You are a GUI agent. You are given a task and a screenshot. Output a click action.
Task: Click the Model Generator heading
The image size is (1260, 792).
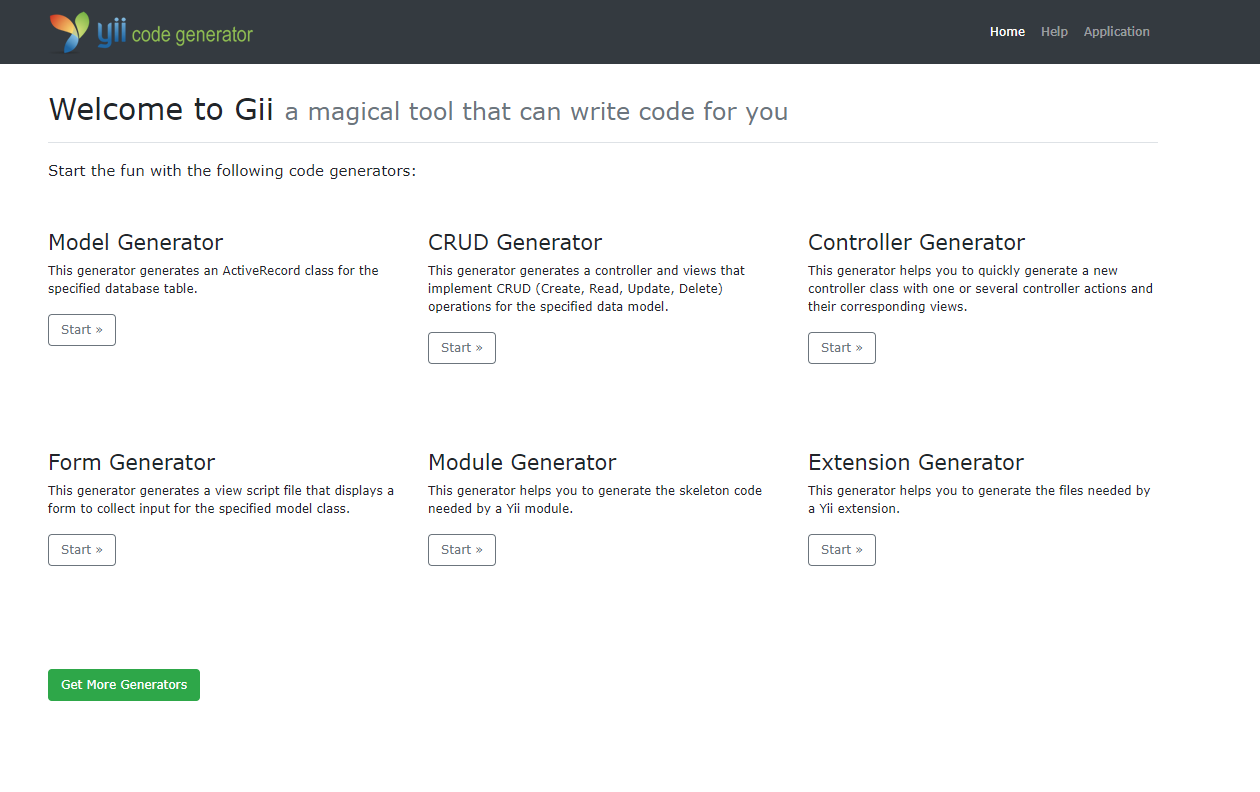click(x=136, y=242)
